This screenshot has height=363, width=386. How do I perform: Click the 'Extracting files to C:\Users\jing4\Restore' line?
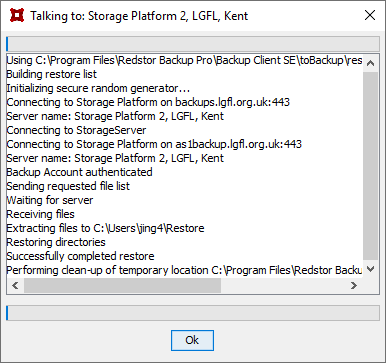pos(105,228)
